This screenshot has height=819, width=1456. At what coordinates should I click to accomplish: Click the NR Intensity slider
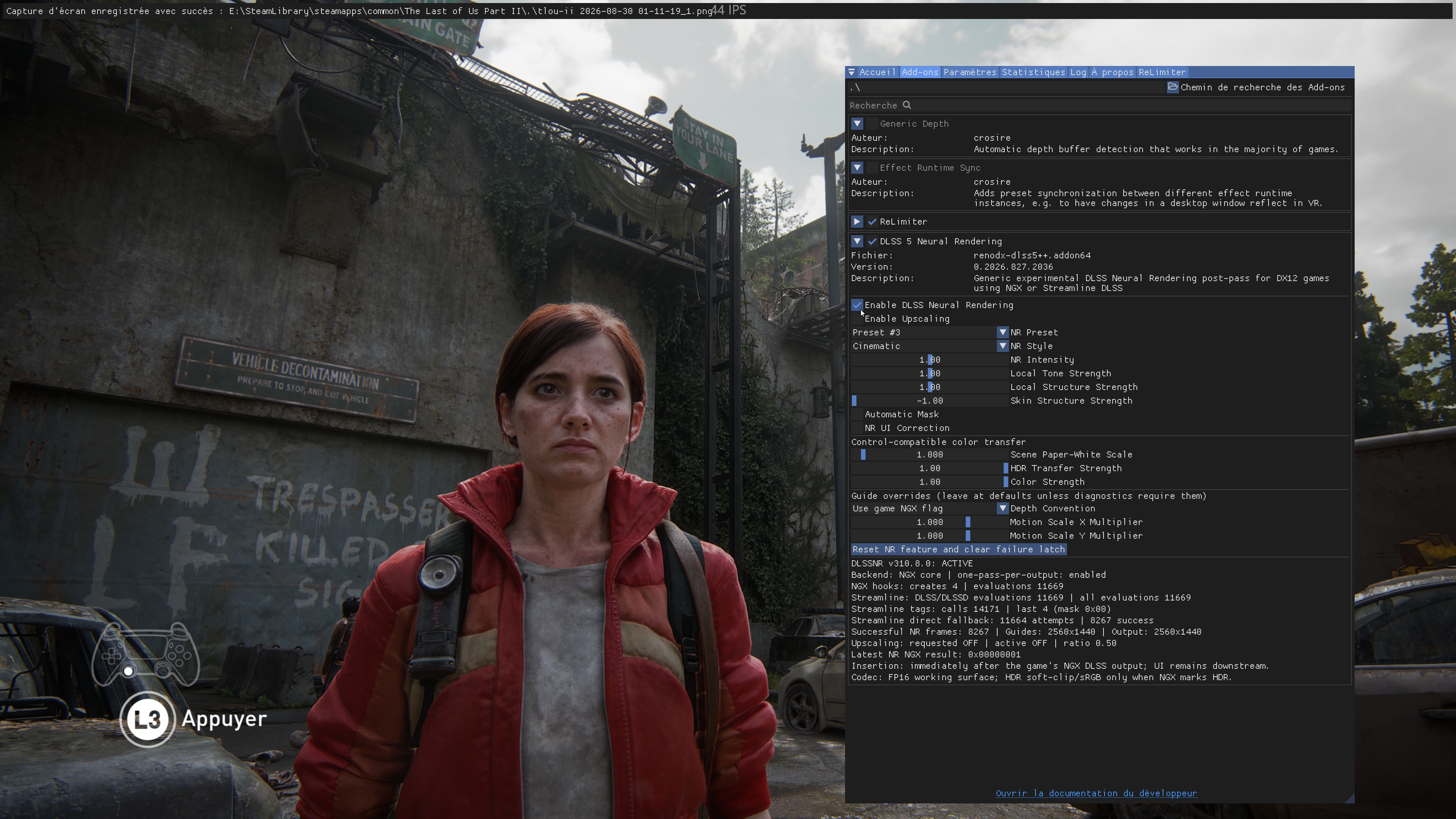(930, 360)
